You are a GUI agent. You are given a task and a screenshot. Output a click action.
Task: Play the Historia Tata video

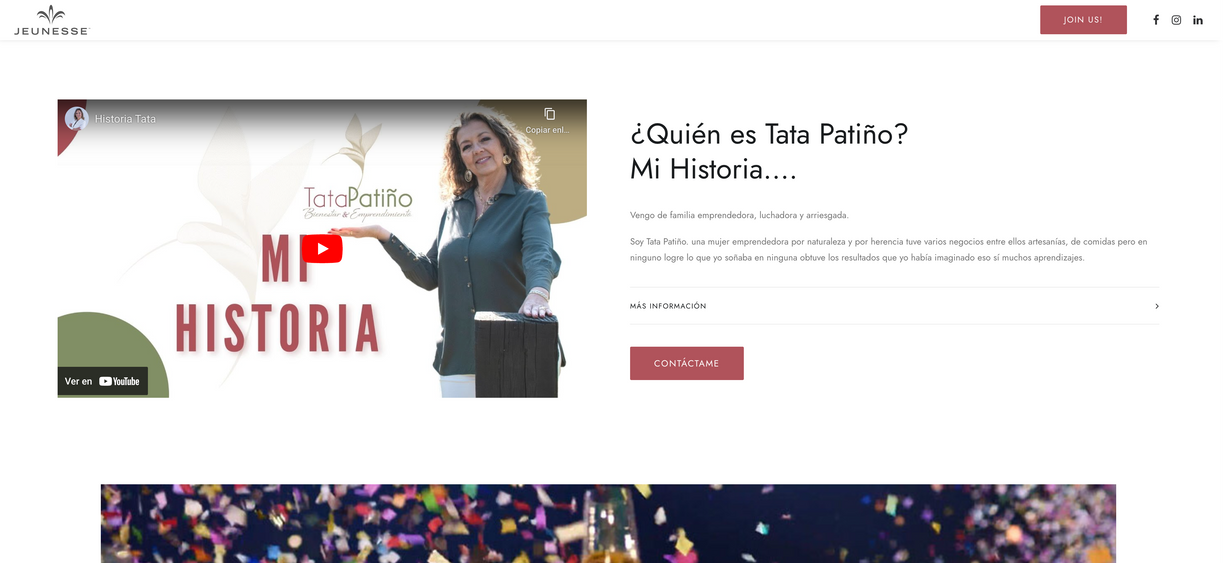click(322, 248)
